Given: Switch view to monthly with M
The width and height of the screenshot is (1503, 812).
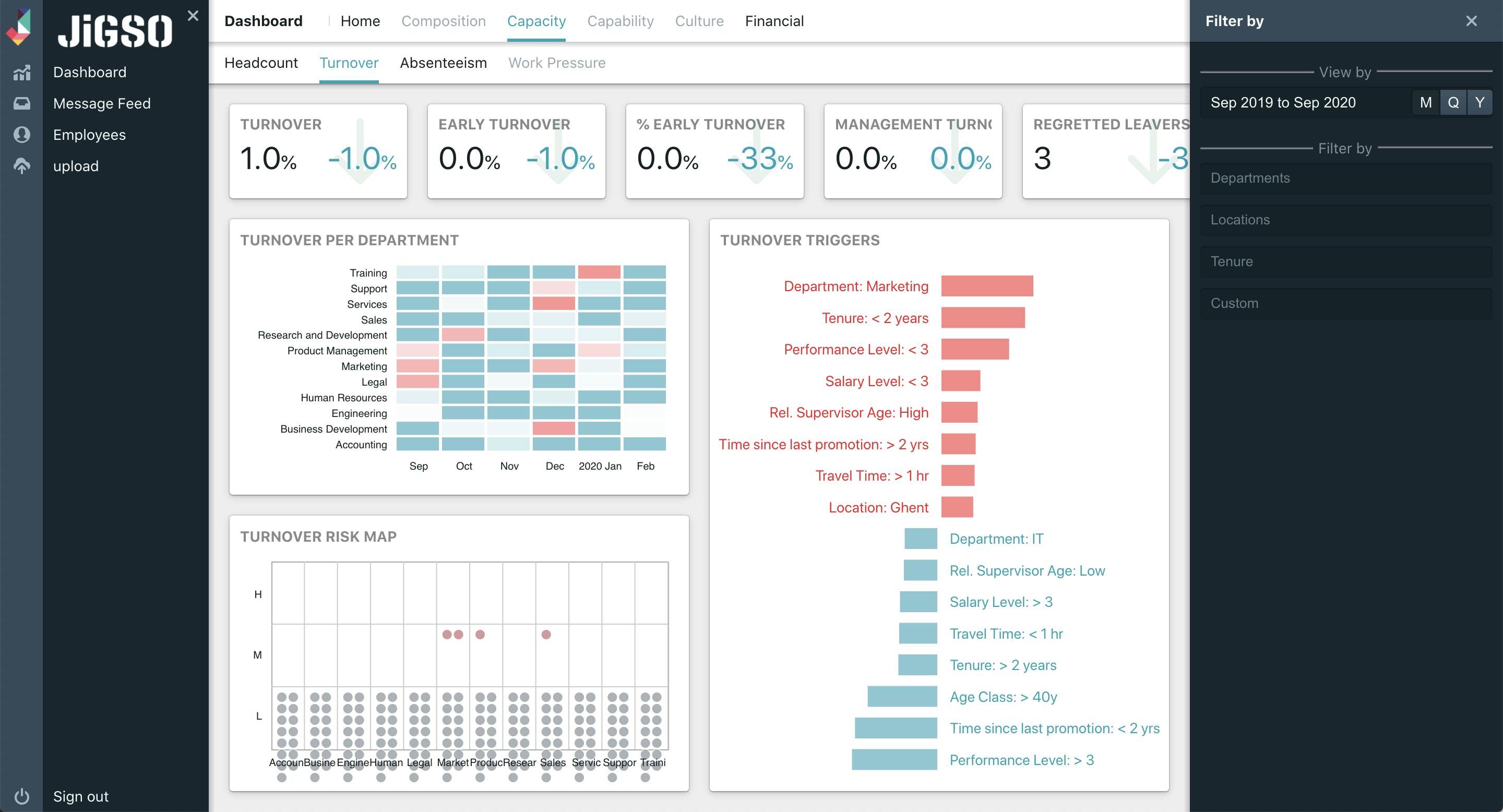Looking at the screenshot, I should click(x=1425, y=103).
